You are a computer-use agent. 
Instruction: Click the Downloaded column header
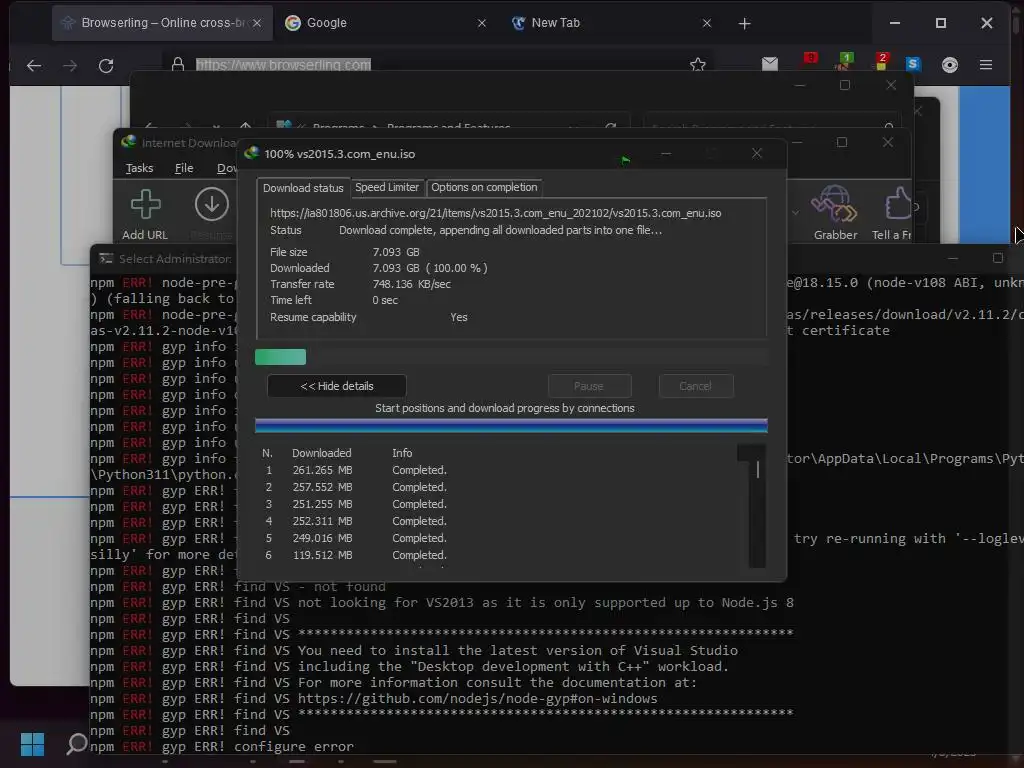321,453
